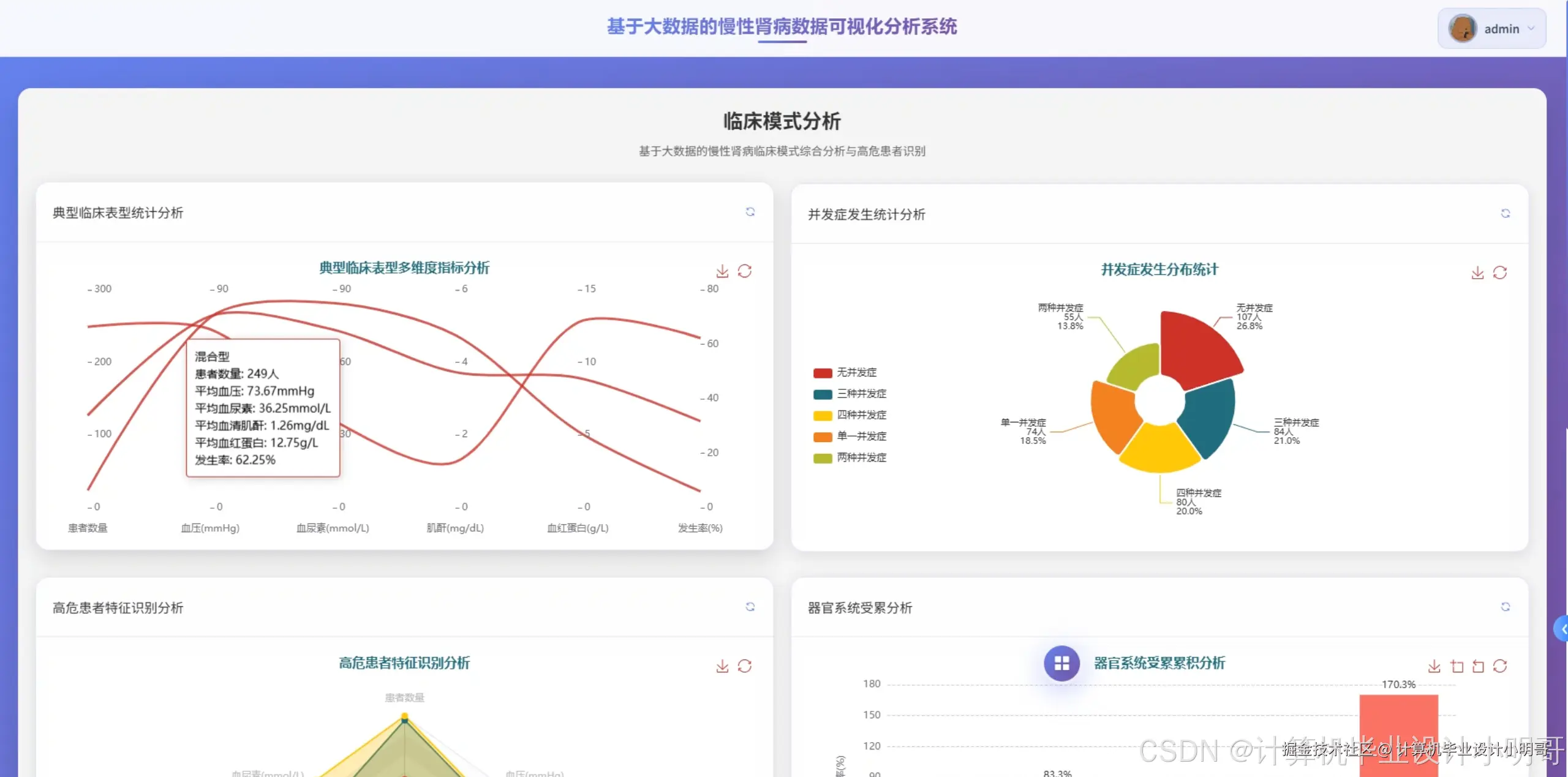Click the refresh button on 器官系统受累分析 panel header
Image resolution: width=1568 pixels, height=777 pixels.
click(x=1506, y=607)
